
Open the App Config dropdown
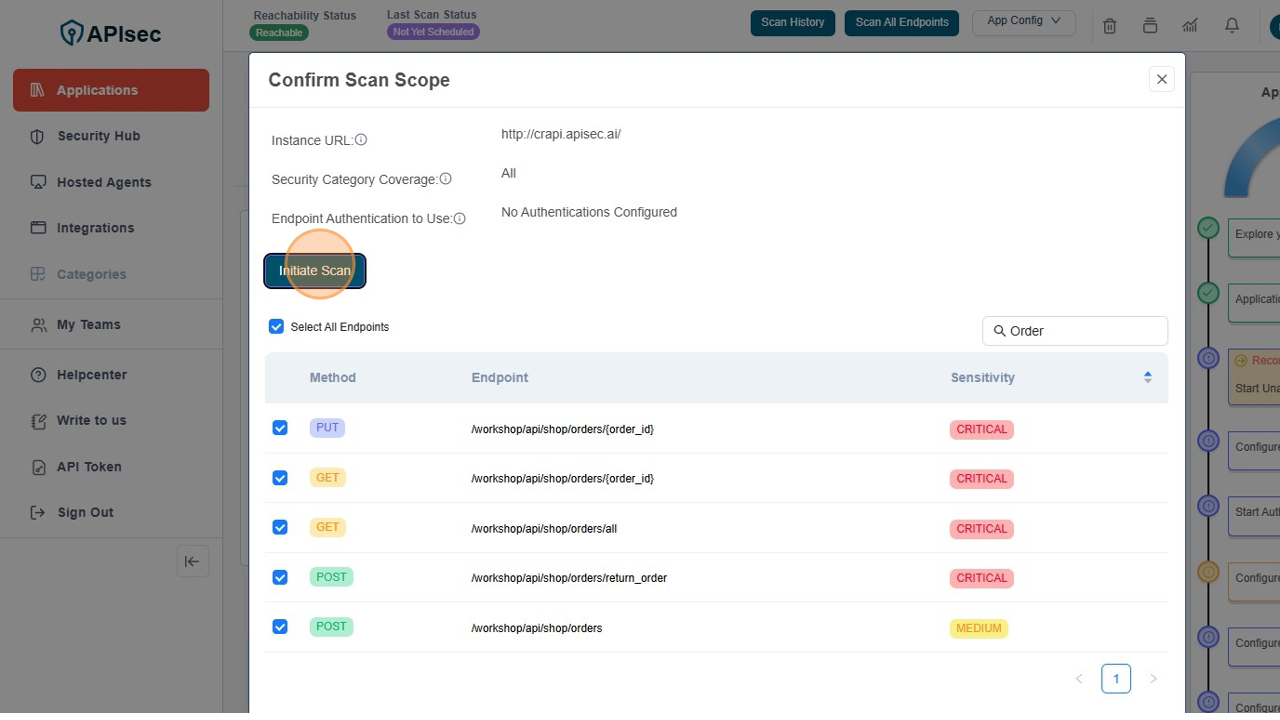click(1023, 22)
